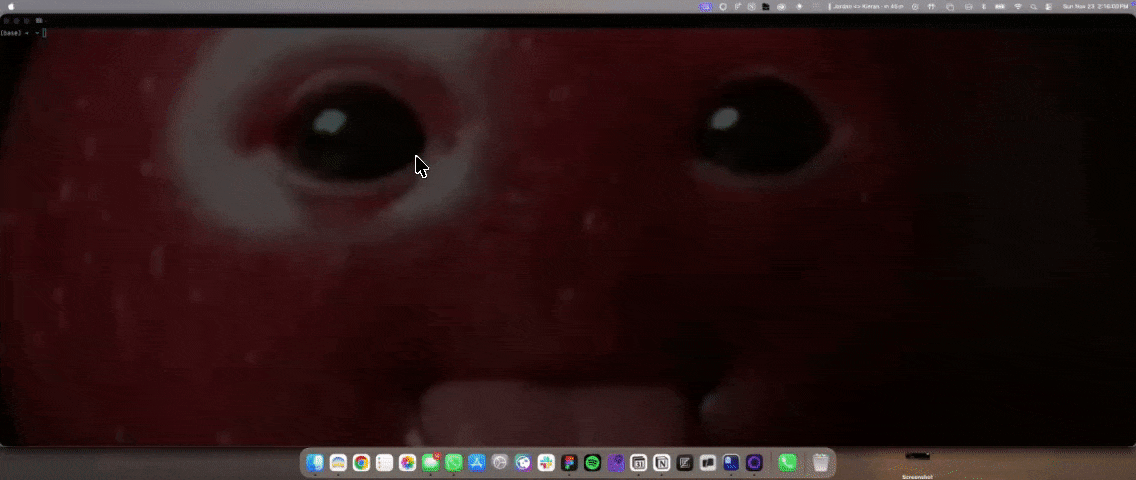Open the Jordan <> Kieran meeting item

[866, 7]
